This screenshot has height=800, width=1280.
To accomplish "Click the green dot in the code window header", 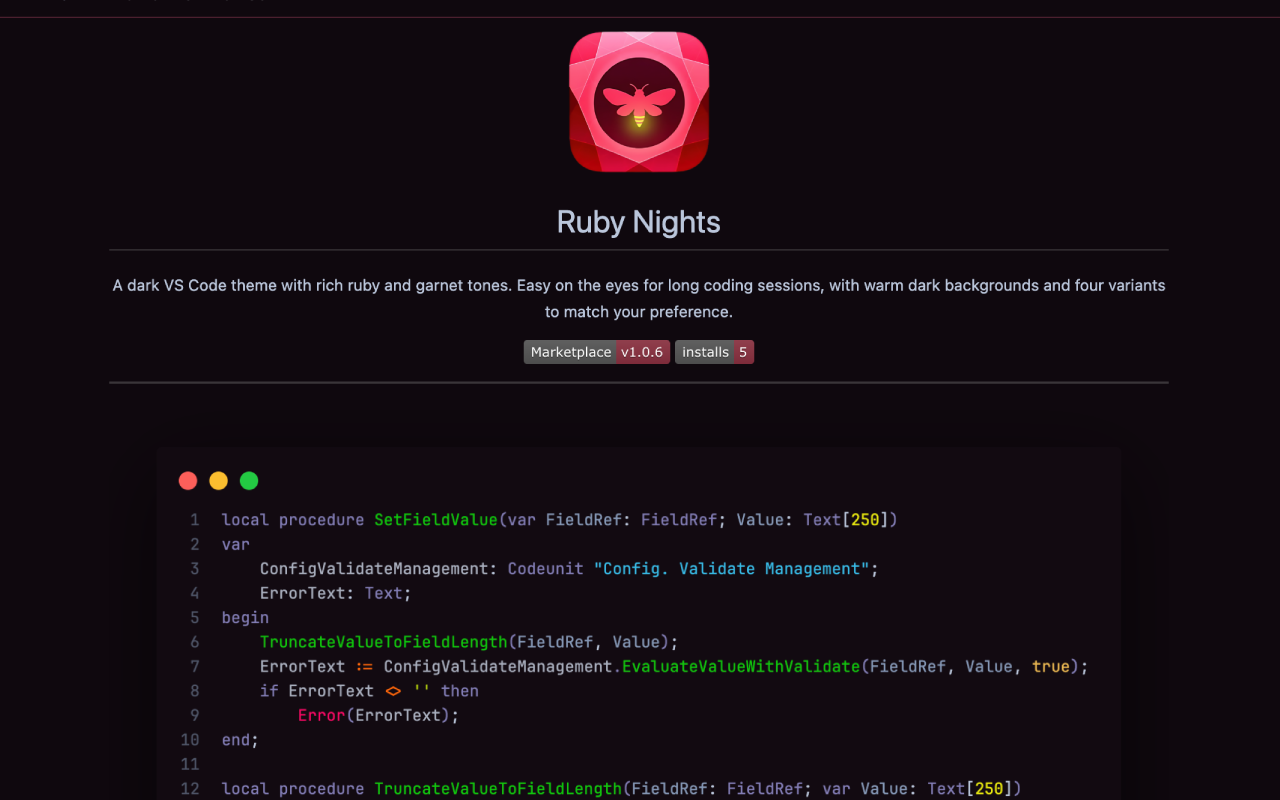I will (249, 480).
